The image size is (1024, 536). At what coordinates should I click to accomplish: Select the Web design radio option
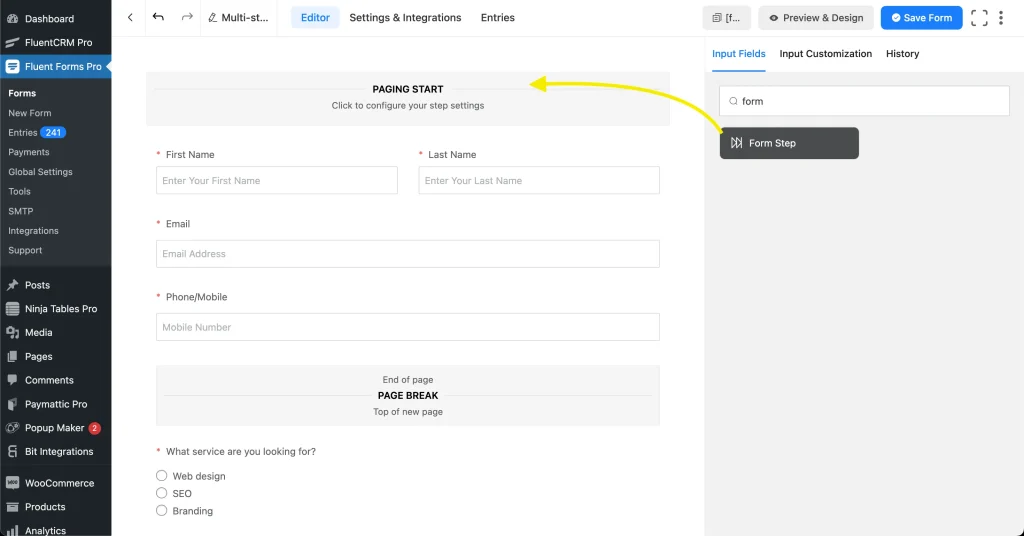tap(161, 475)
